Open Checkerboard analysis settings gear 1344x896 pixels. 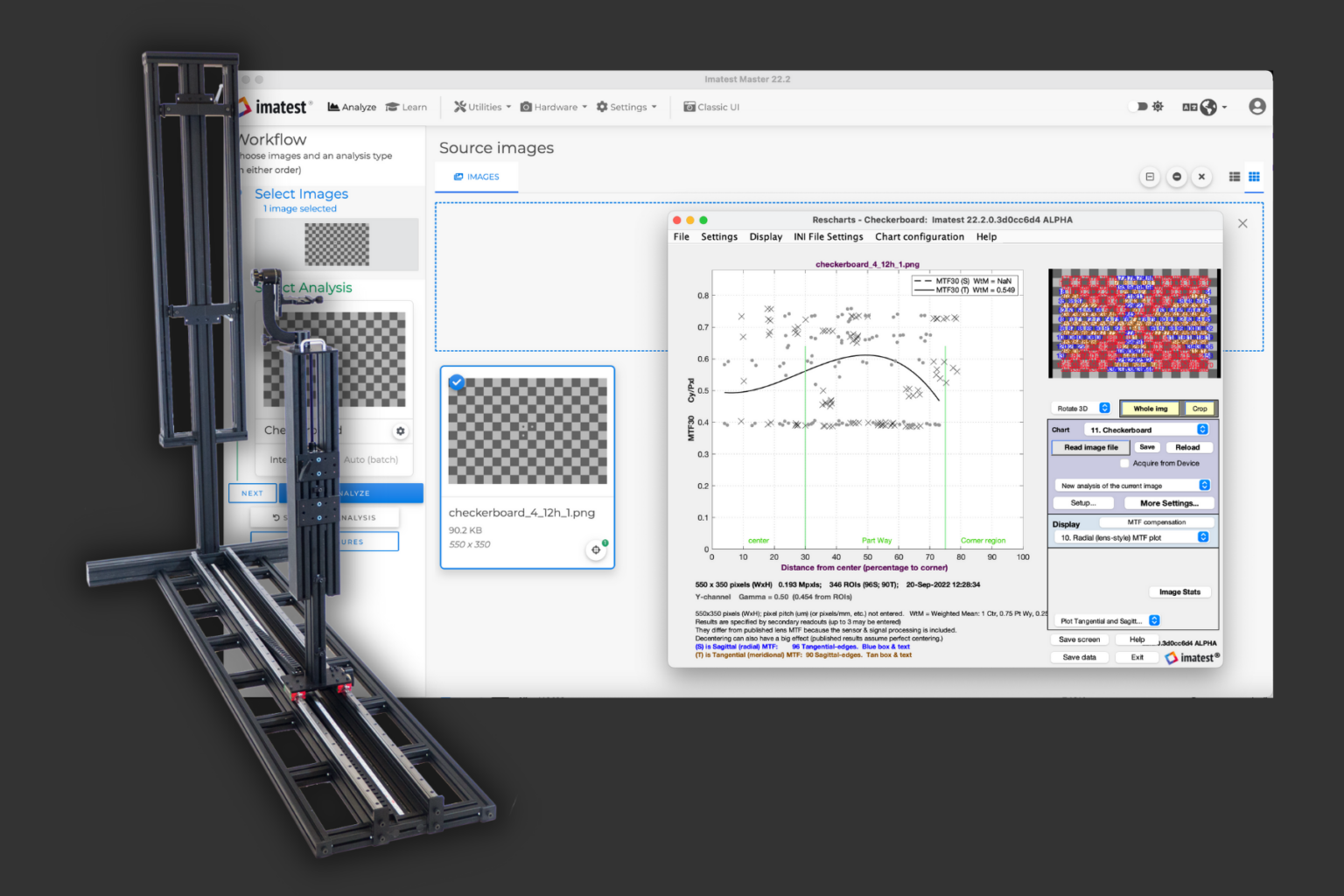(400, 430)
